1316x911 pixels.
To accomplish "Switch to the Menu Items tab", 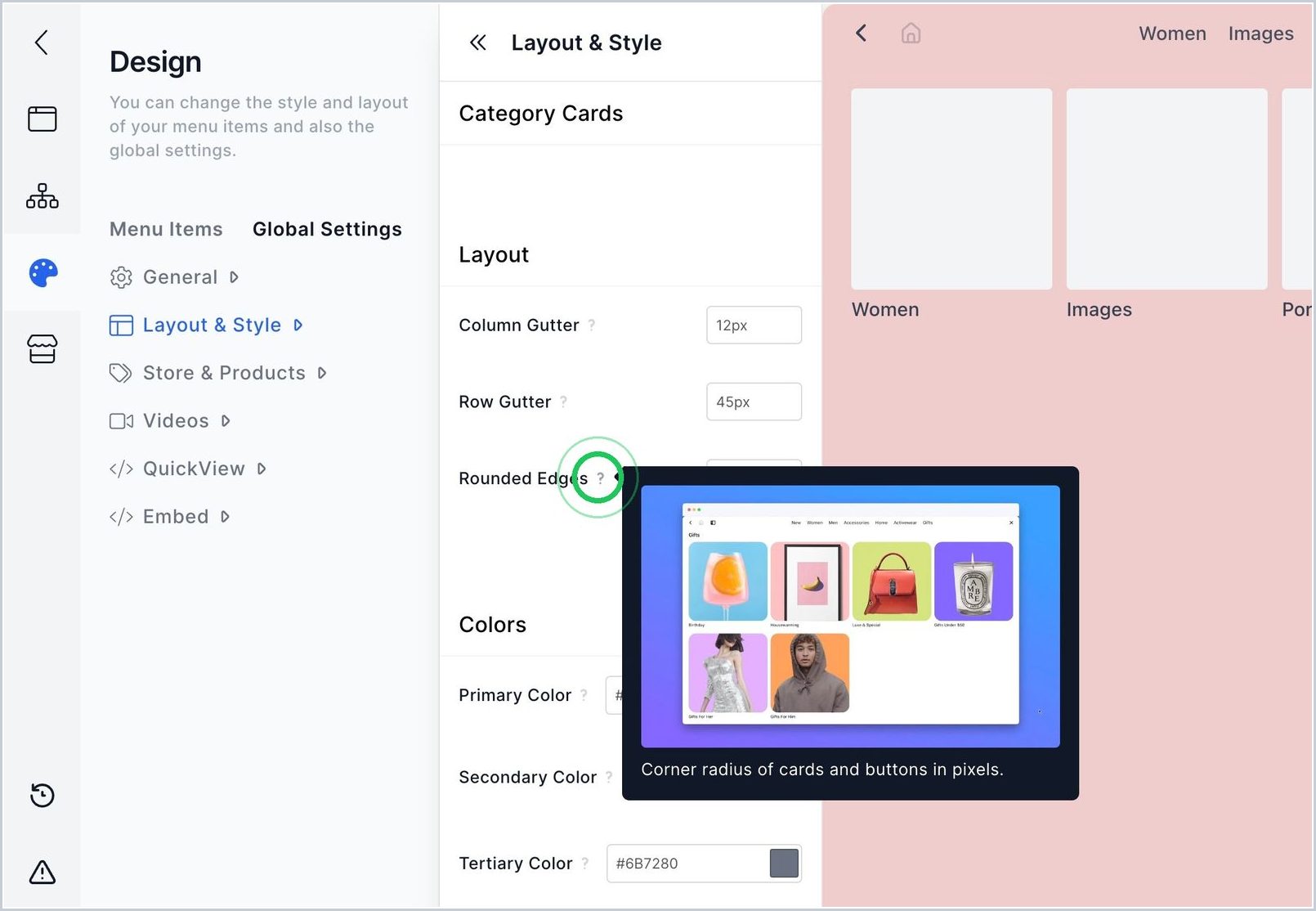I will [x=166, y=229].
